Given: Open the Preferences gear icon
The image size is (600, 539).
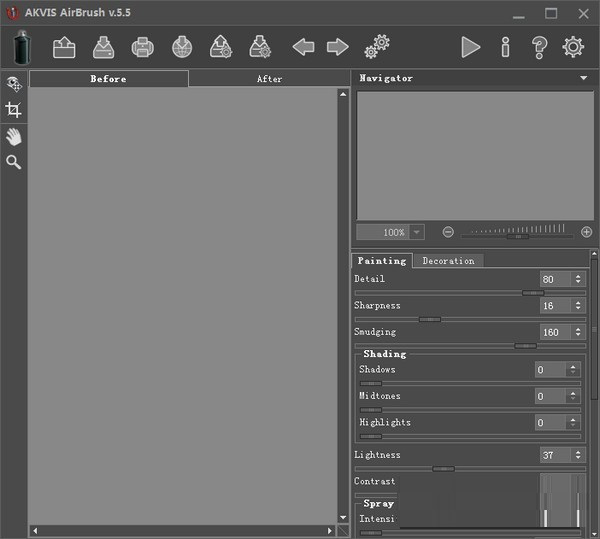Looking at the screenshot, I should coord(573,47).
